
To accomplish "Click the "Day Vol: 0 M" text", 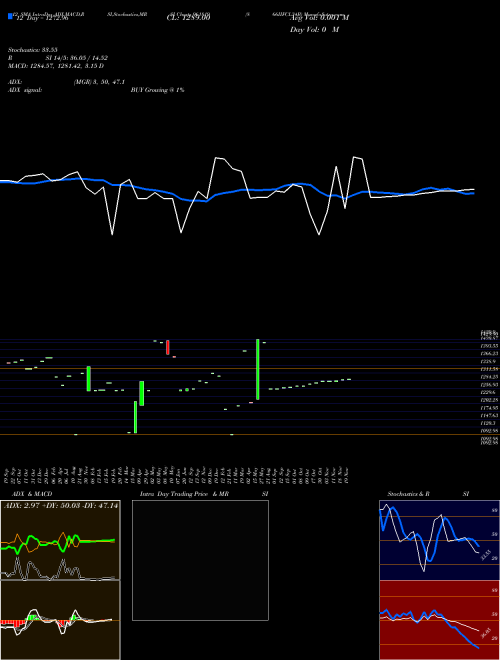I will (x=314, y=29).
